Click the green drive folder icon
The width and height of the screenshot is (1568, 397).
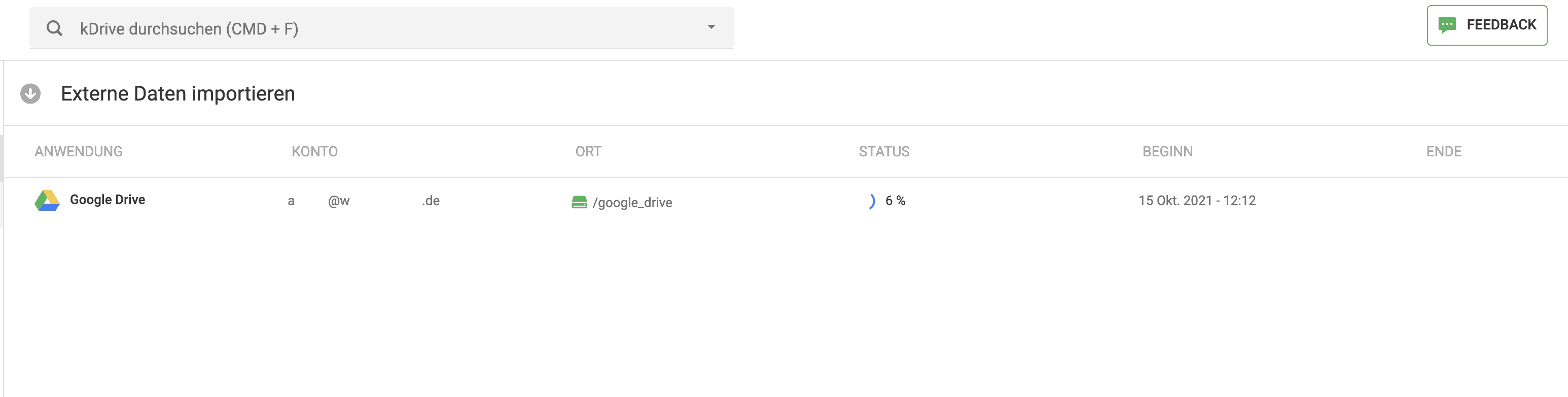[580, 202]
